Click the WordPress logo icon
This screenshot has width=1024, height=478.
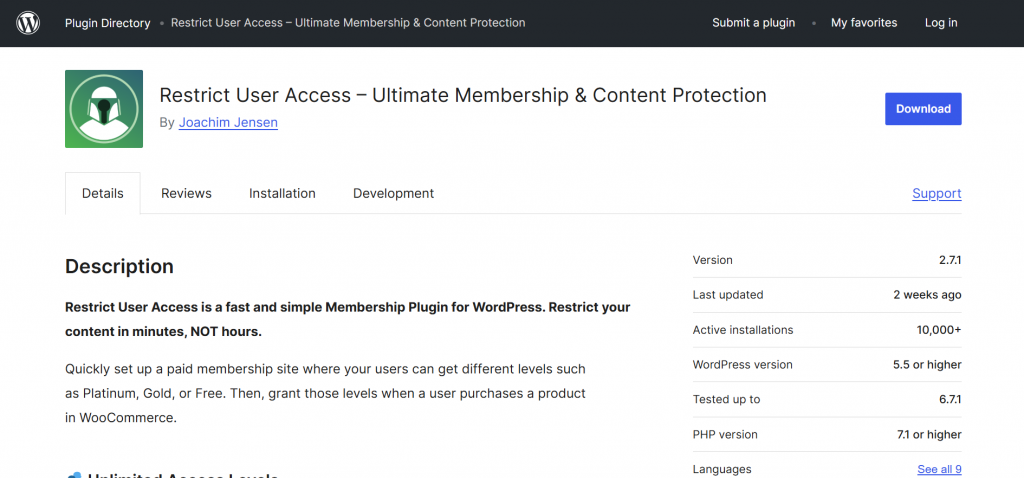pyautogui.click(x=28, y=23)
